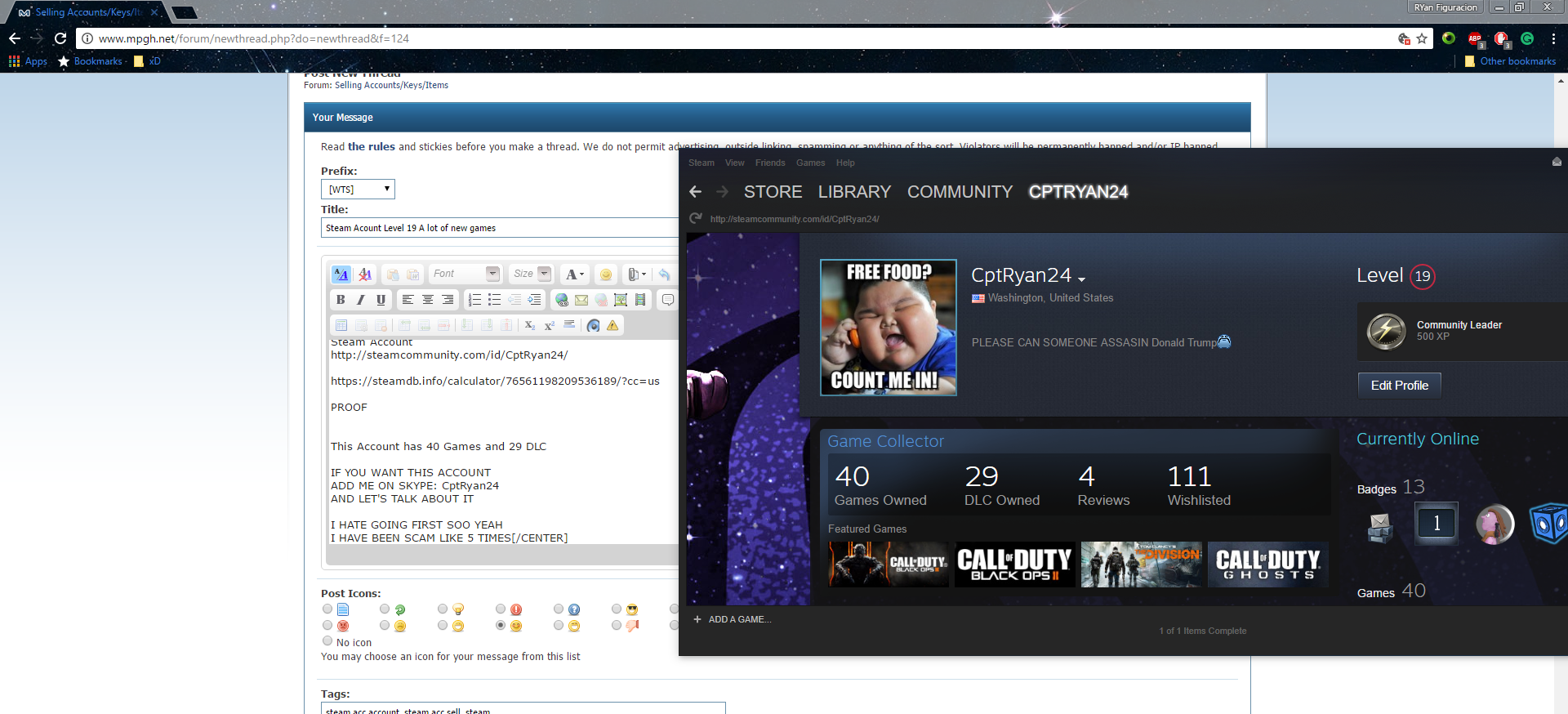This screenshot has width=1568, height=714.
Task: Click the Insert Image icon
Action: (621, 300)
